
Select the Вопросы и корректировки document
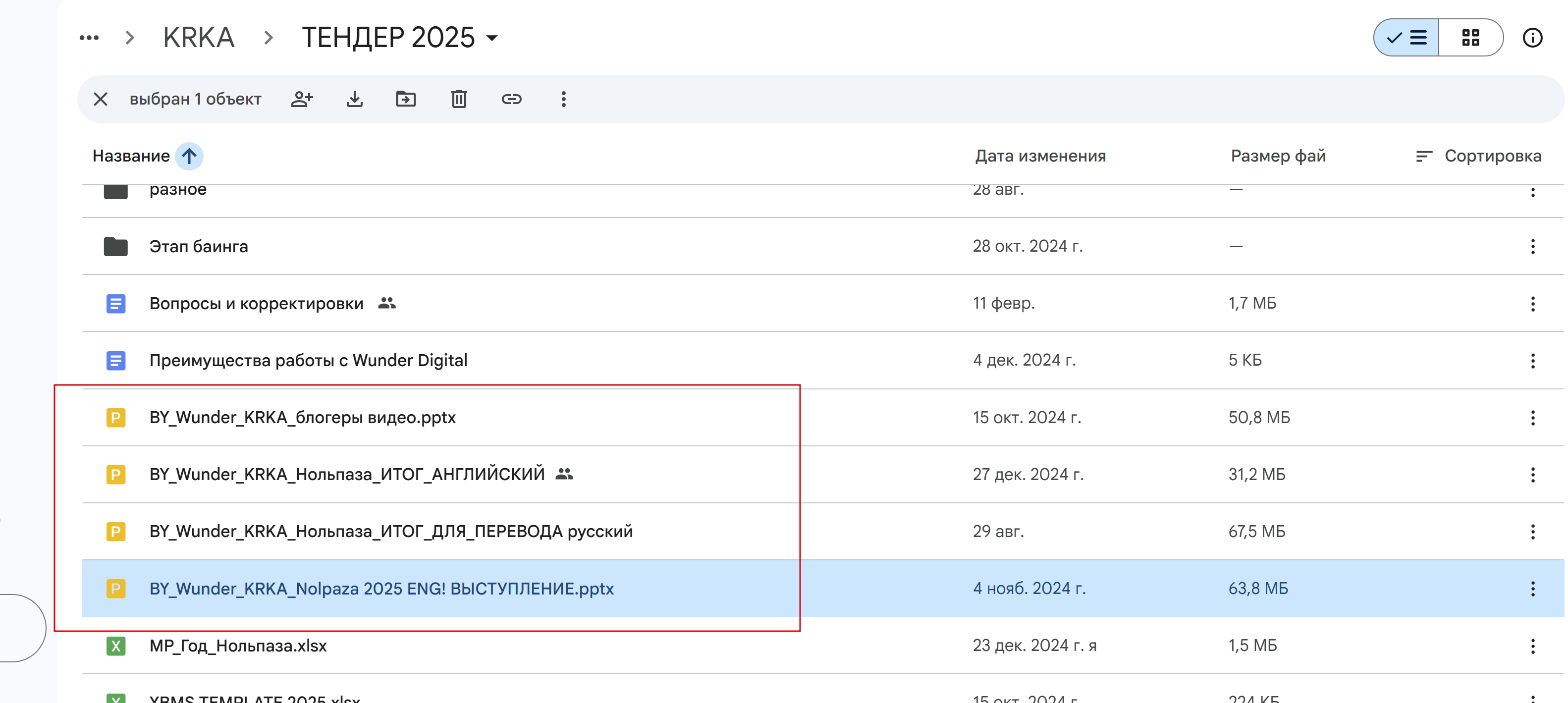tap(256, 304)
